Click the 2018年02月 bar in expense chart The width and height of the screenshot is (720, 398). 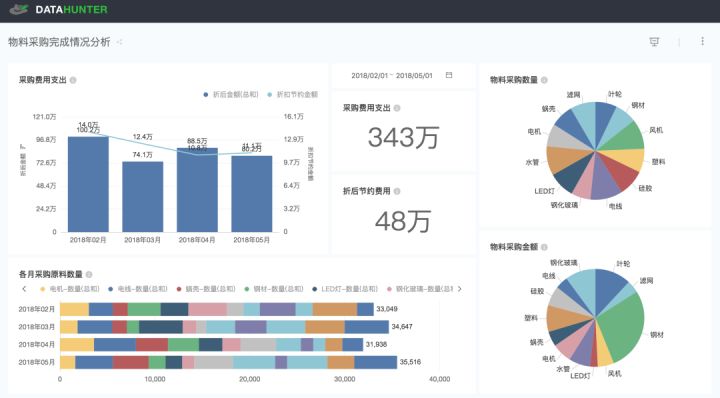coord(88,184)
